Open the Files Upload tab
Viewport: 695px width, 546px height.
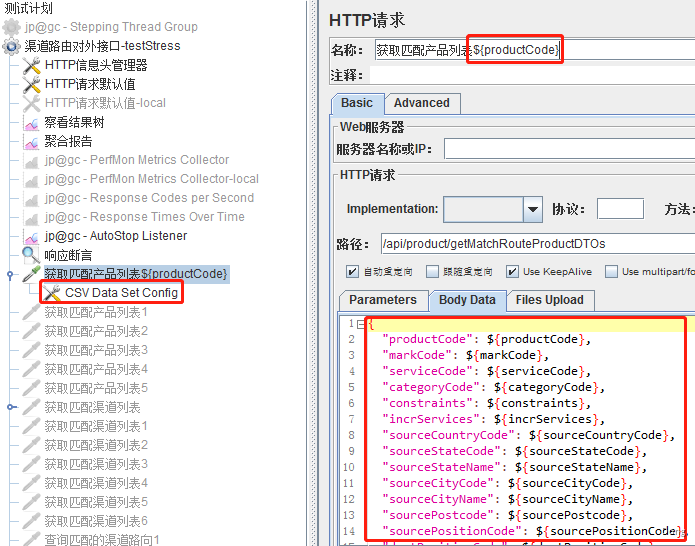click(549, 300)
